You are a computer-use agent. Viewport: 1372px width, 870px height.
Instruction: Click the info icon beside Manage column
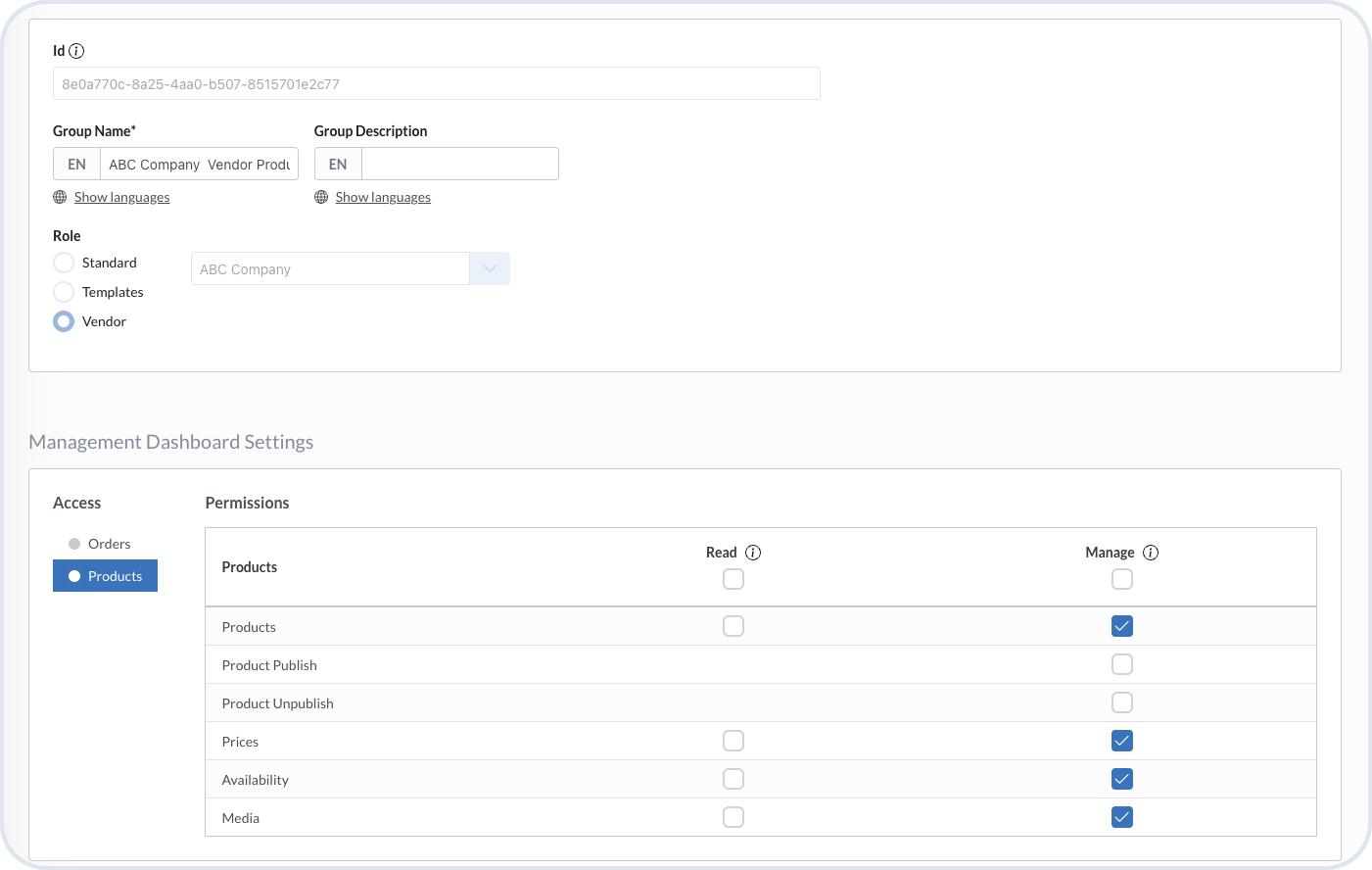click(x=1151, y=553)
